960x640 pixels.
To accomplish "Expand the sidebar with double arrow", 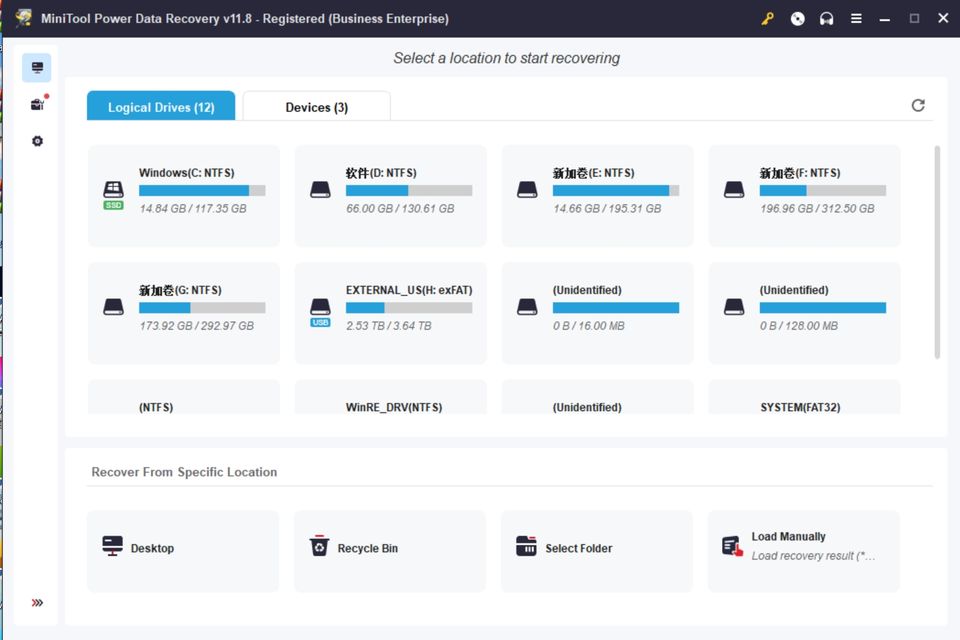I will pyautogui.click(x=37, y=603).
